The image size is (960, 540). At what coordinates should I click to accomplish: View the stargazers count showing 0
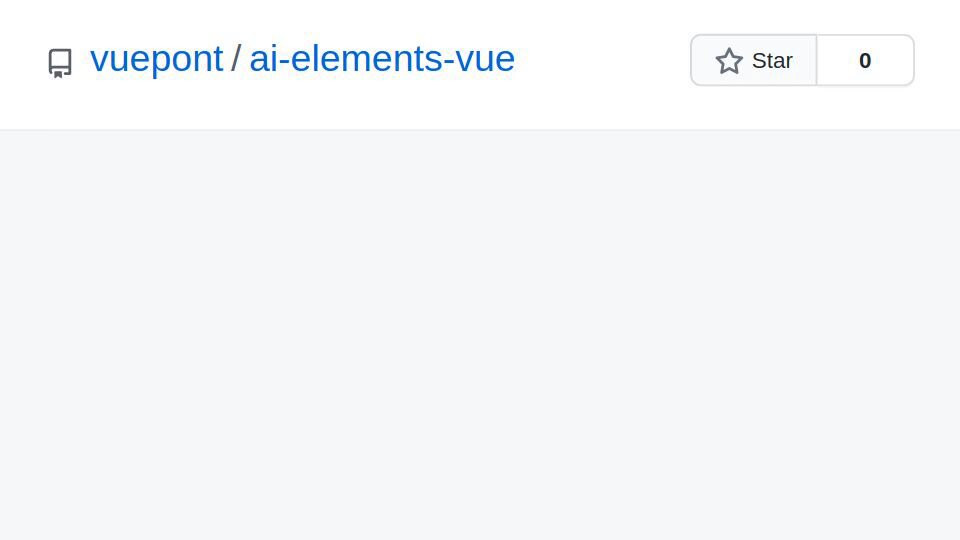(865, 60)
